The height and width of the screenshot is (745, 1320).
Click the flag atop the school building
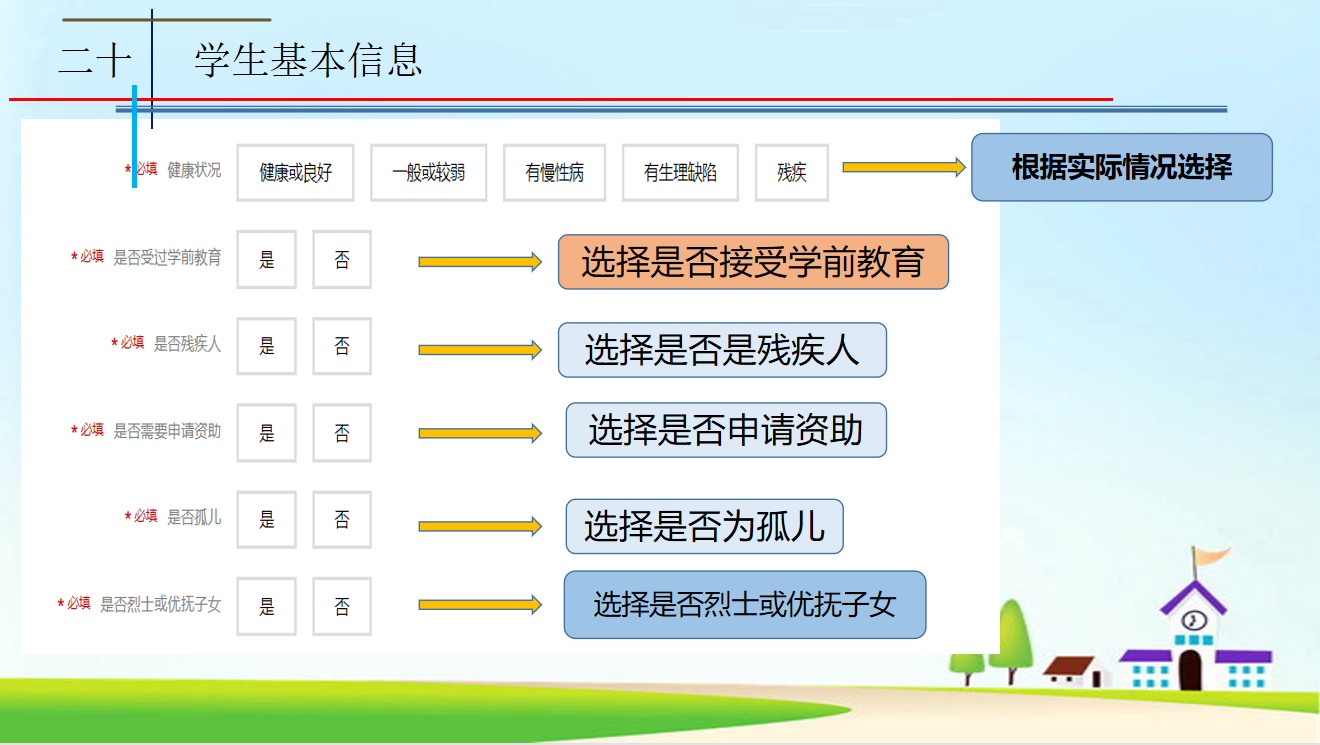click(1212, 555)
